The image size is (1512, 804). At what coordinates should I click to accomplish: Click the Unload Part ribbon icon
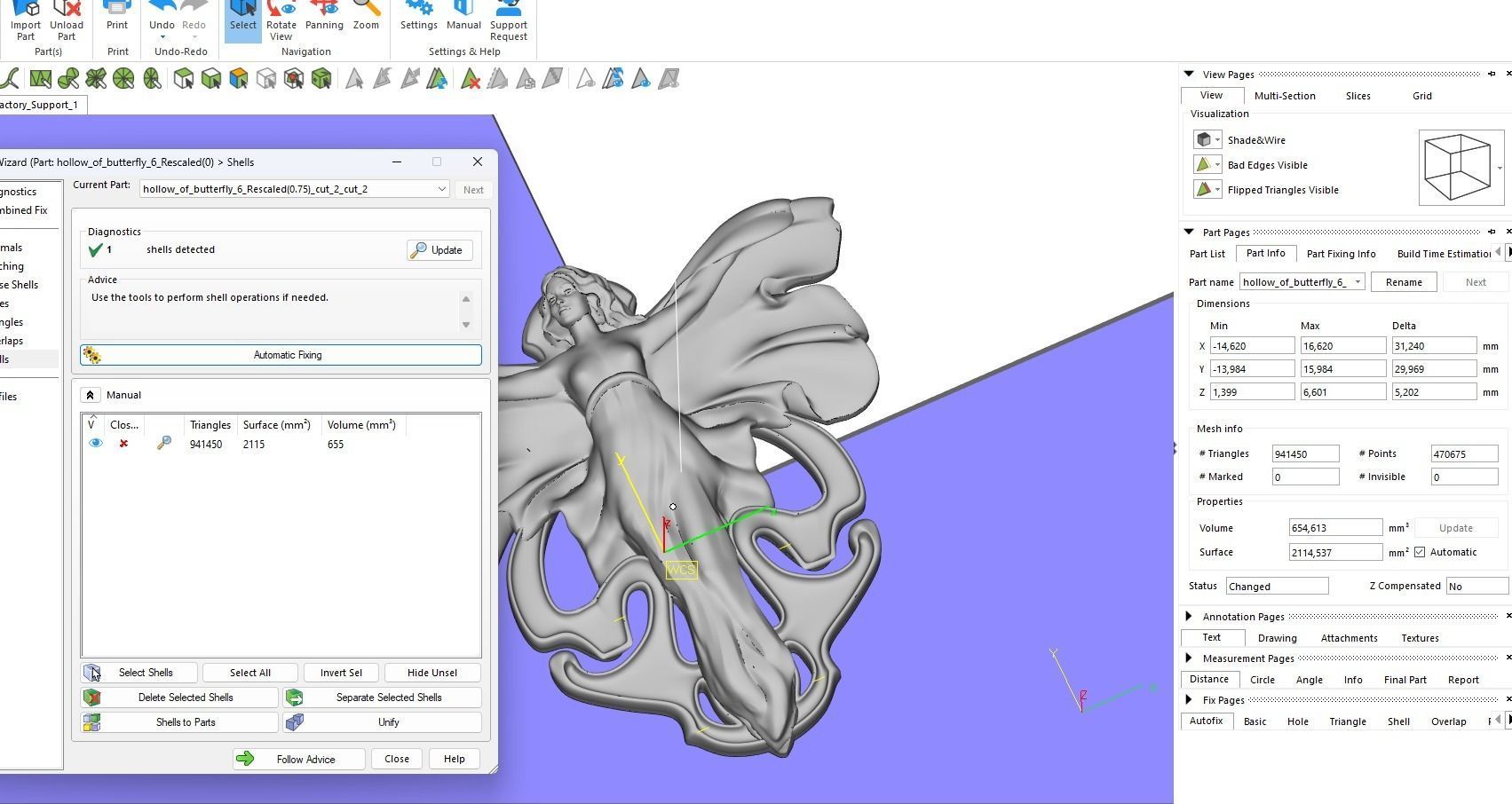point(67,9)
